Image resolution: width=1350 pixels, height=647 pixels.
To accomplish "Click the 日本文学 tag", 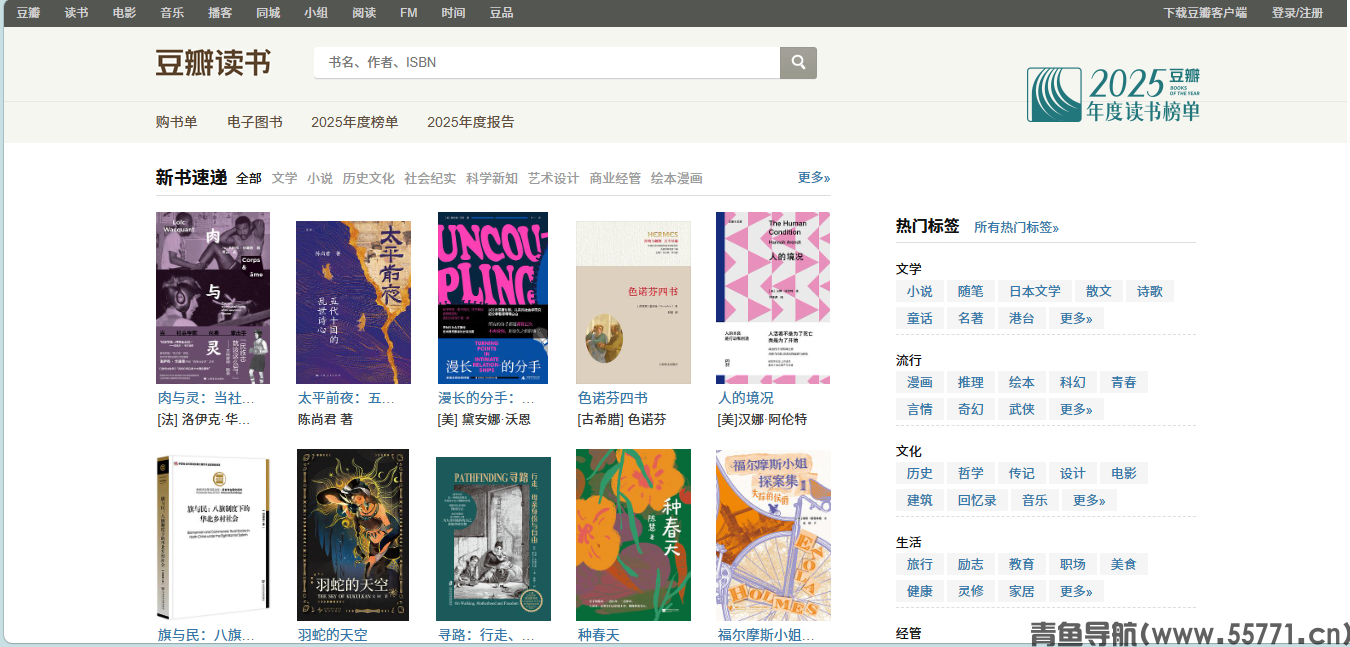I will click(x=1035, y=291).
